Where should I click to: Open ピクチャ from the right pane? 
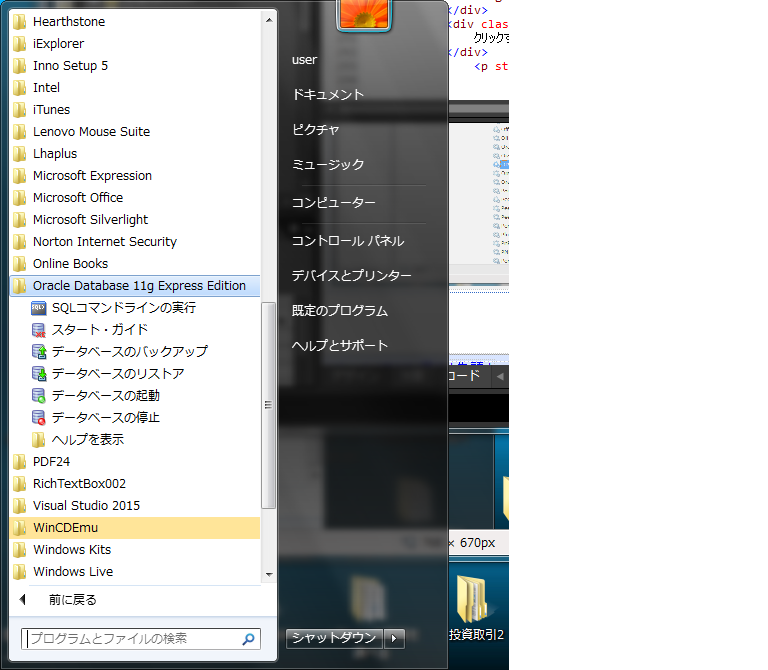[316, 130]
